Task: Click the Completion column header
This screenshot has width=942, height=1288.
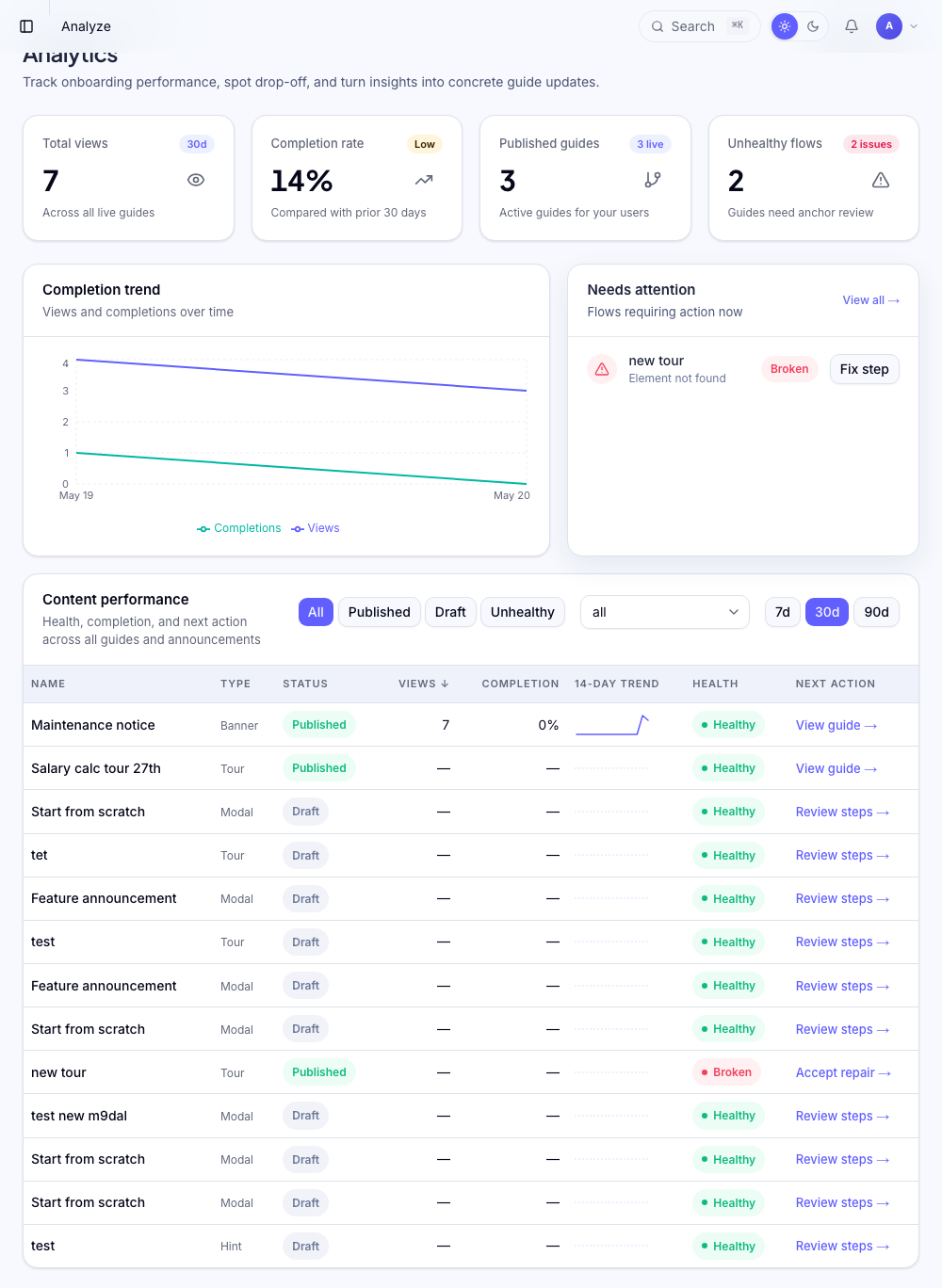Action: point(520,684)
